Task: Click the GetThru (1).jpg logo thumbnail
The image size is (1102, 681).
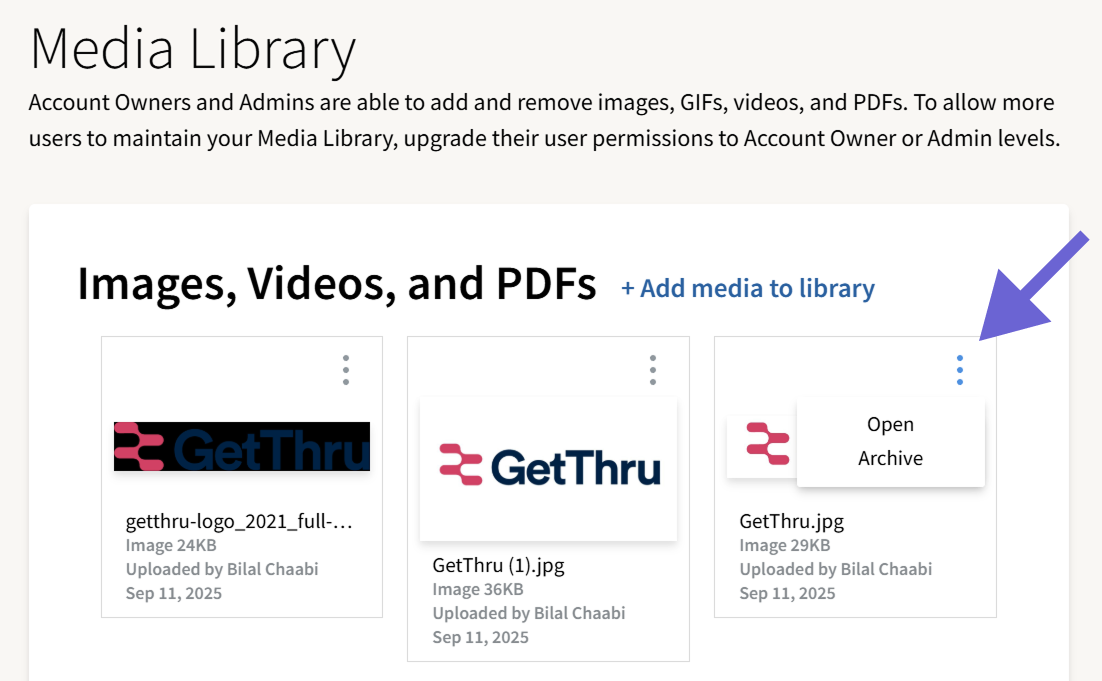Action: click(x=548, y=469)
